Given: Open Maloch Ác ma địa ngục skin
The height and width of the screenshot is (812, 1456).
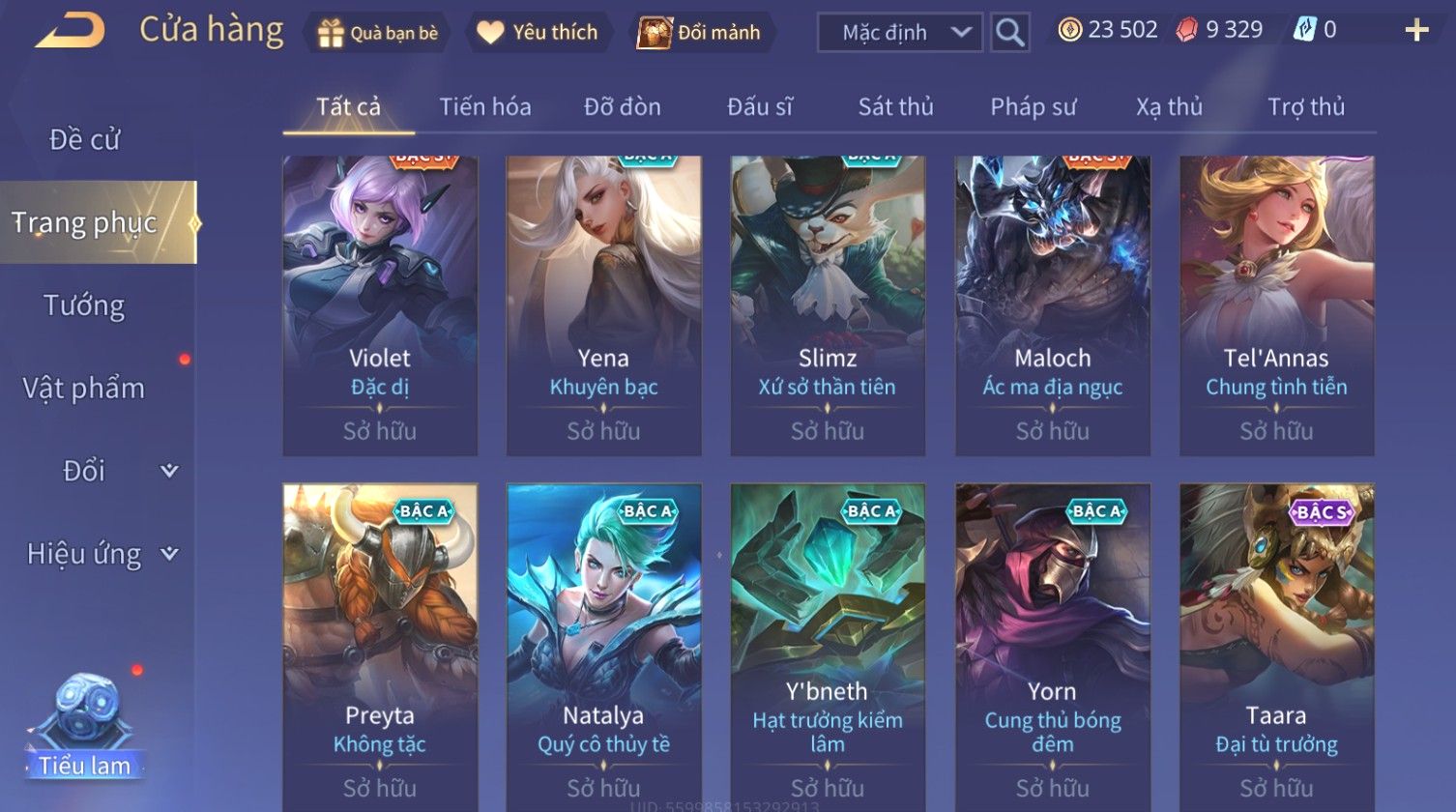Looking at the screenshot, I should click(1053, 305).
